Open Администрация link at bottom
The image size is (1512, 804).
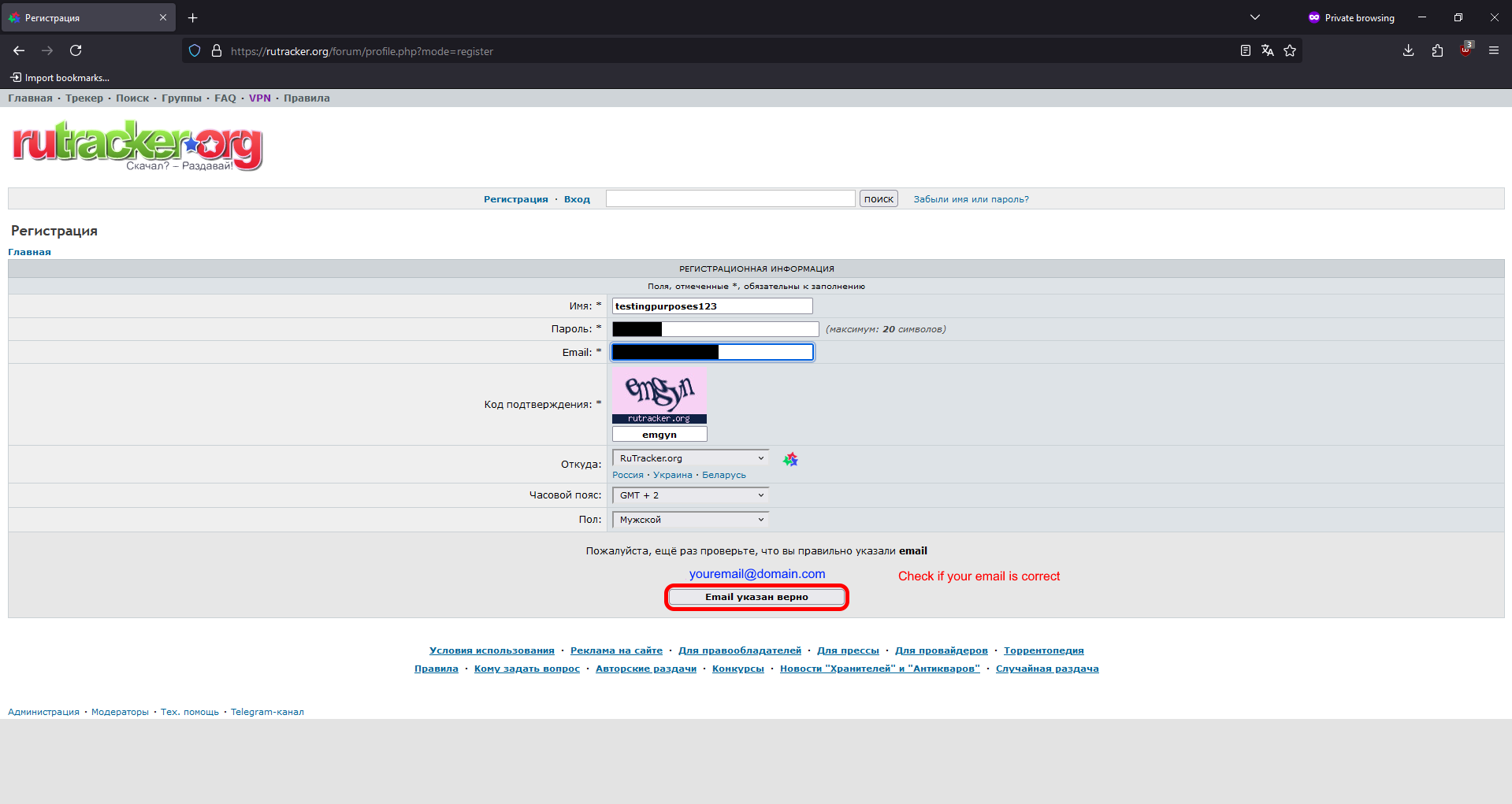pyautogui.click(x=43, y=712)
